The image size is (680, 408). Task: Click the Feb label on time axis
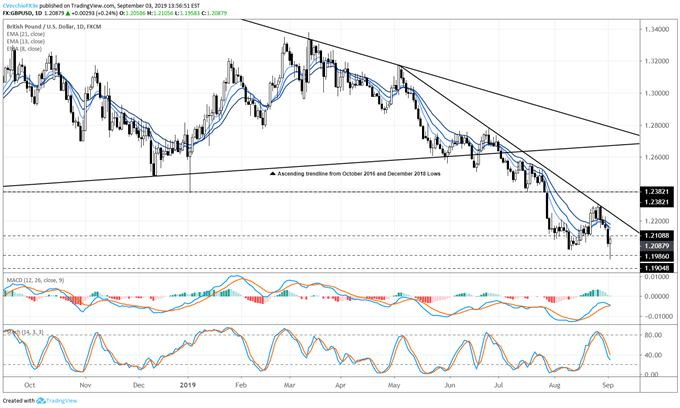point(241,385)
